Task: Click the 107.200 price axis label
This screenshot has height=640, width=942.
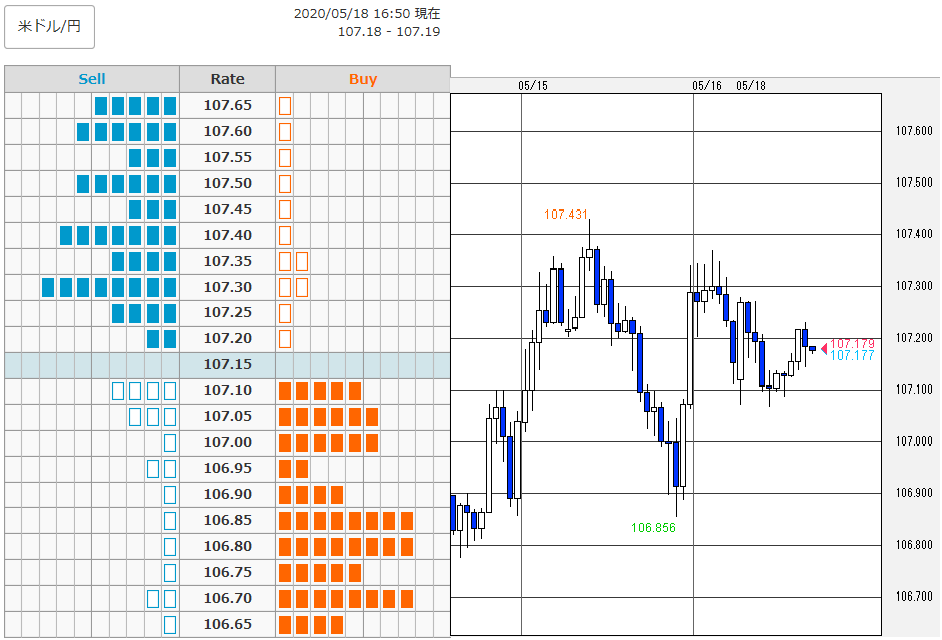Action: click(x=914, y=338)
